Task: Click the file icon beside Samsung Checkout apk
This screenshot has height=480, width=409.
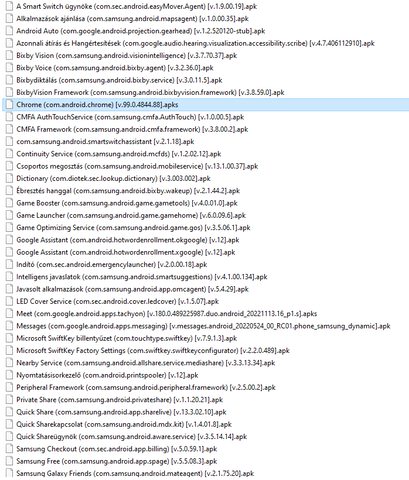Action: click(10, 449)
